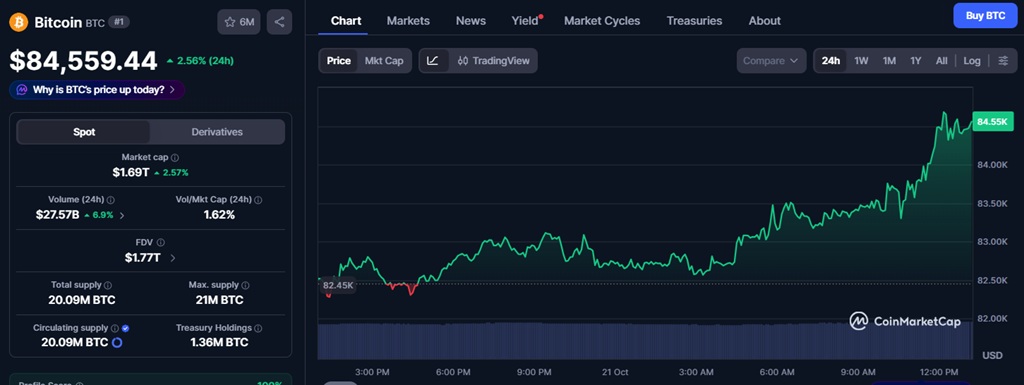Show Circulating supply info icon
This screenshot has height=385, width=1024.
point(115,328)
